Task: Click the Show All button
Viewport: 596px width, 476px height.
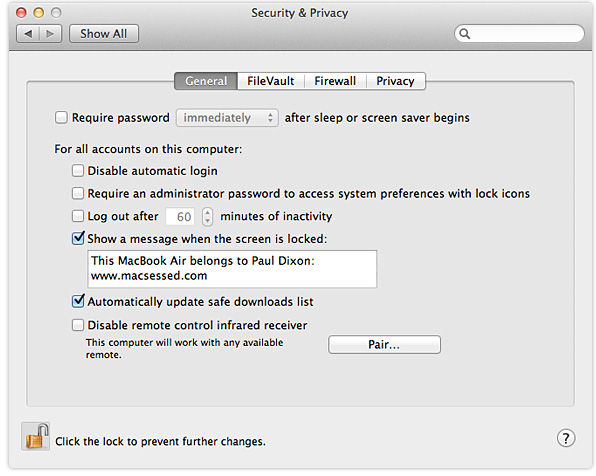Action: point(104,34)
